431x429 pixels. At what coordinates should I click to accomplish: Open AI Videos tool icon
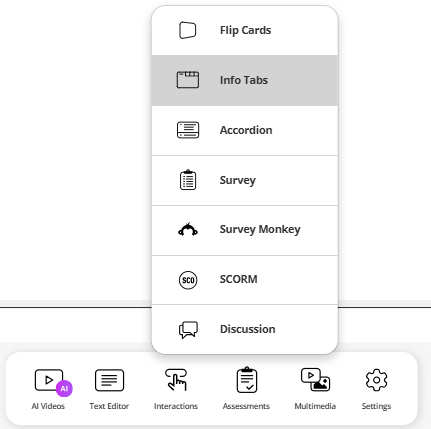point(49,380)
